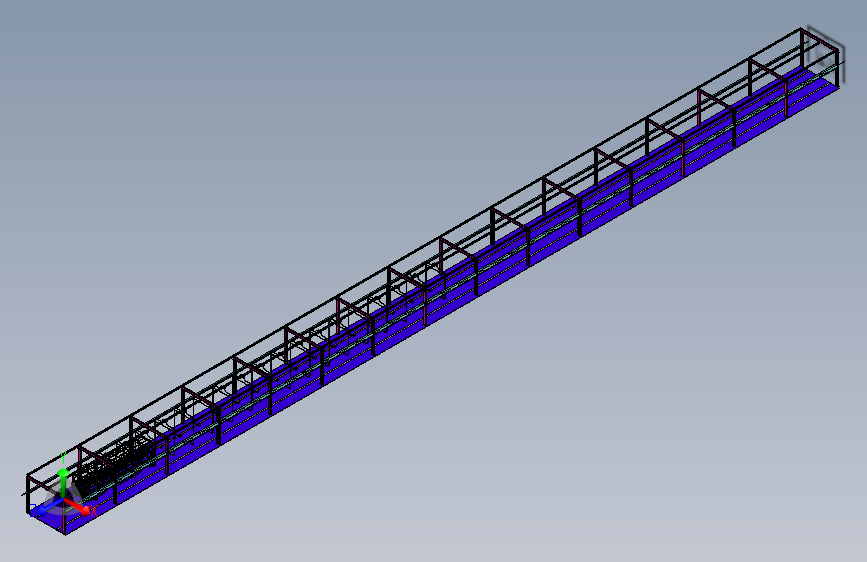Click the red "X" axis label
Viewport: 867px width, 562px height.
click(x=93, y=511)
